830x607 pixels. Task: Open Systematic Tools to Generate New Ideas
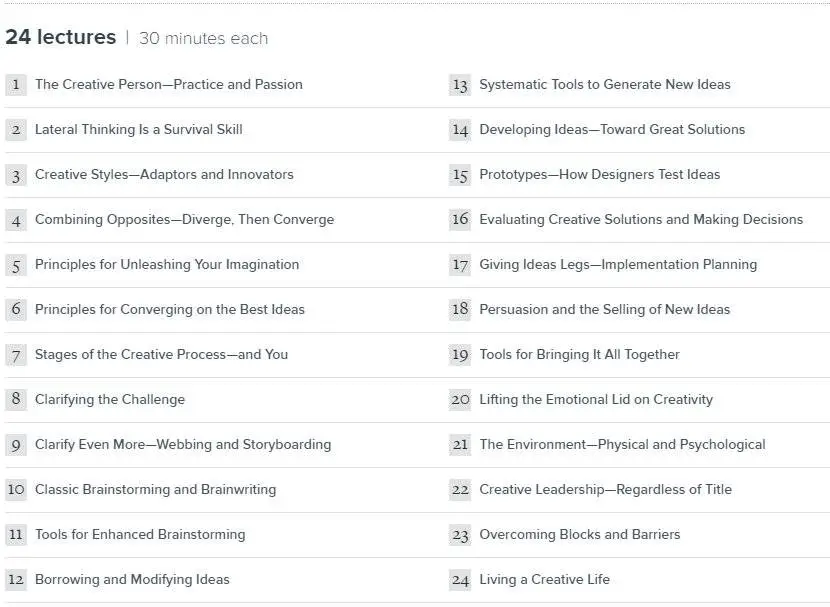pyautogui.click(x=605, y=85)
